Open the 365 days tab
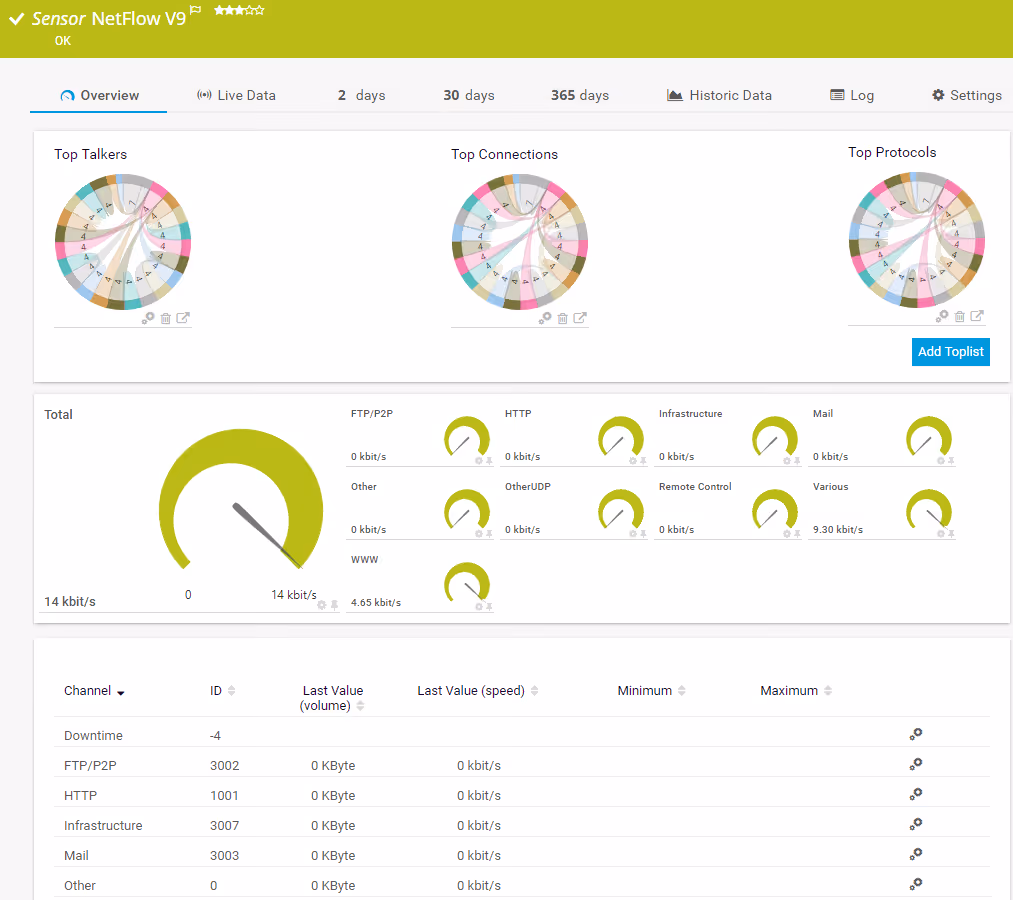This screenshot has height=900, width=1013. [580, 95]
